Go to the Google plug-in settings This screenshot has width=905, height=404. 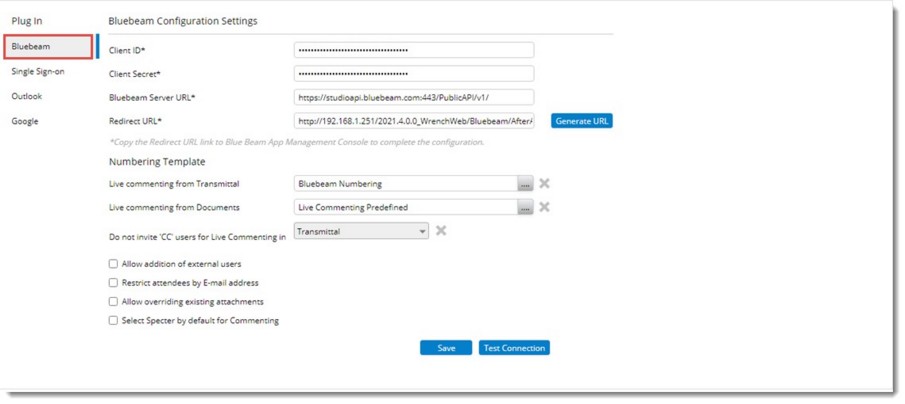(25, 121)
